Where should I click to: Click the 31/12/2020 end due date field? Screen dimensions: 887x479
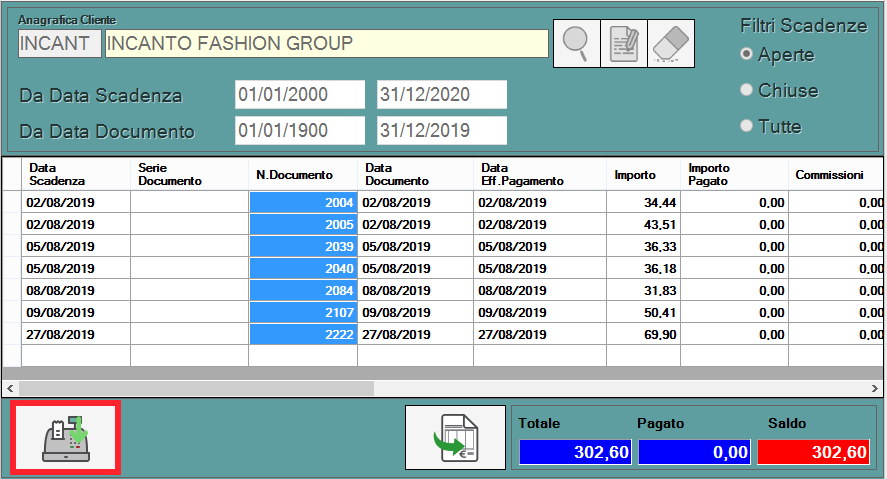(x=441, y=95)
